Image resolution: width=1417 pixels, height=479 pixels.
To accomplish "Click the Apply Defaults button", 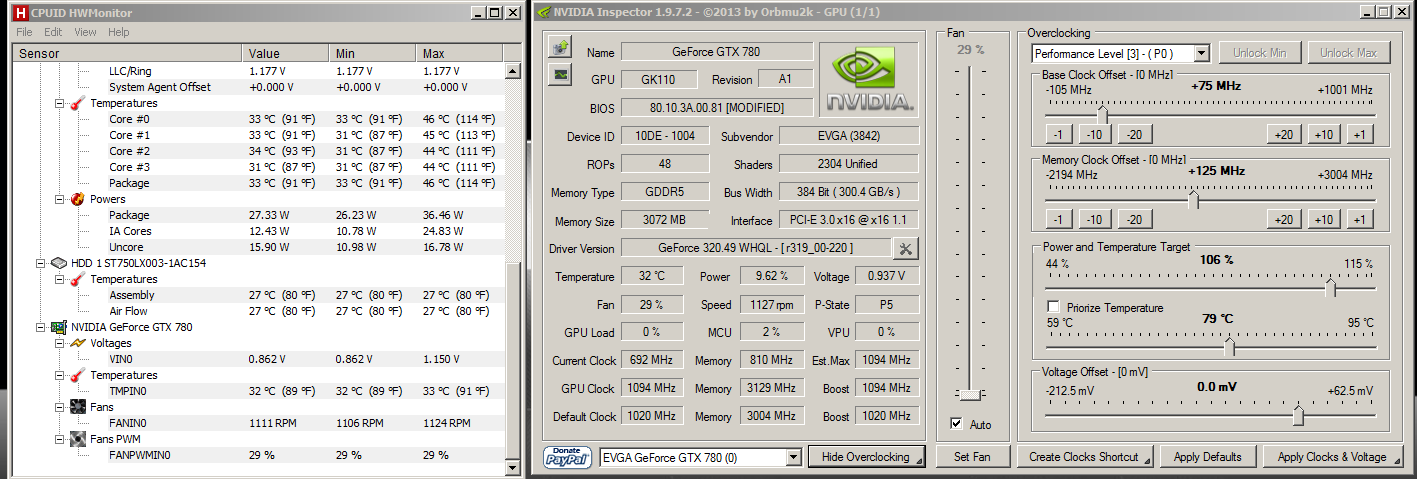I will [x=1208, y=457].
